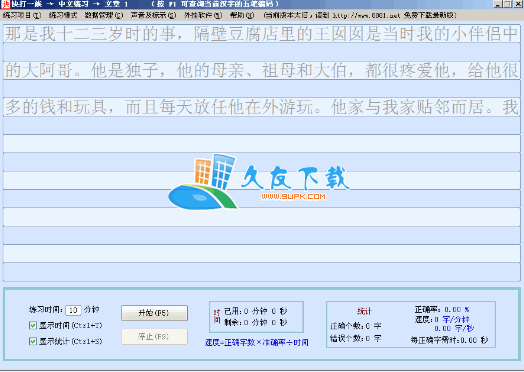Image resolution: width=524 pixels, height=372 pixels.
Task: Click the sample text line starting 的大阿哥
Action: point(262,71)
